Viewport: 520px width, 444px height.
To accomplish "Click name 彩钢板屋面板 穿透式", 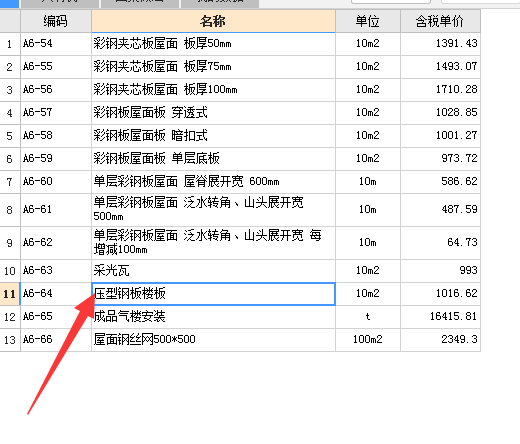I will tap(150, 113).
